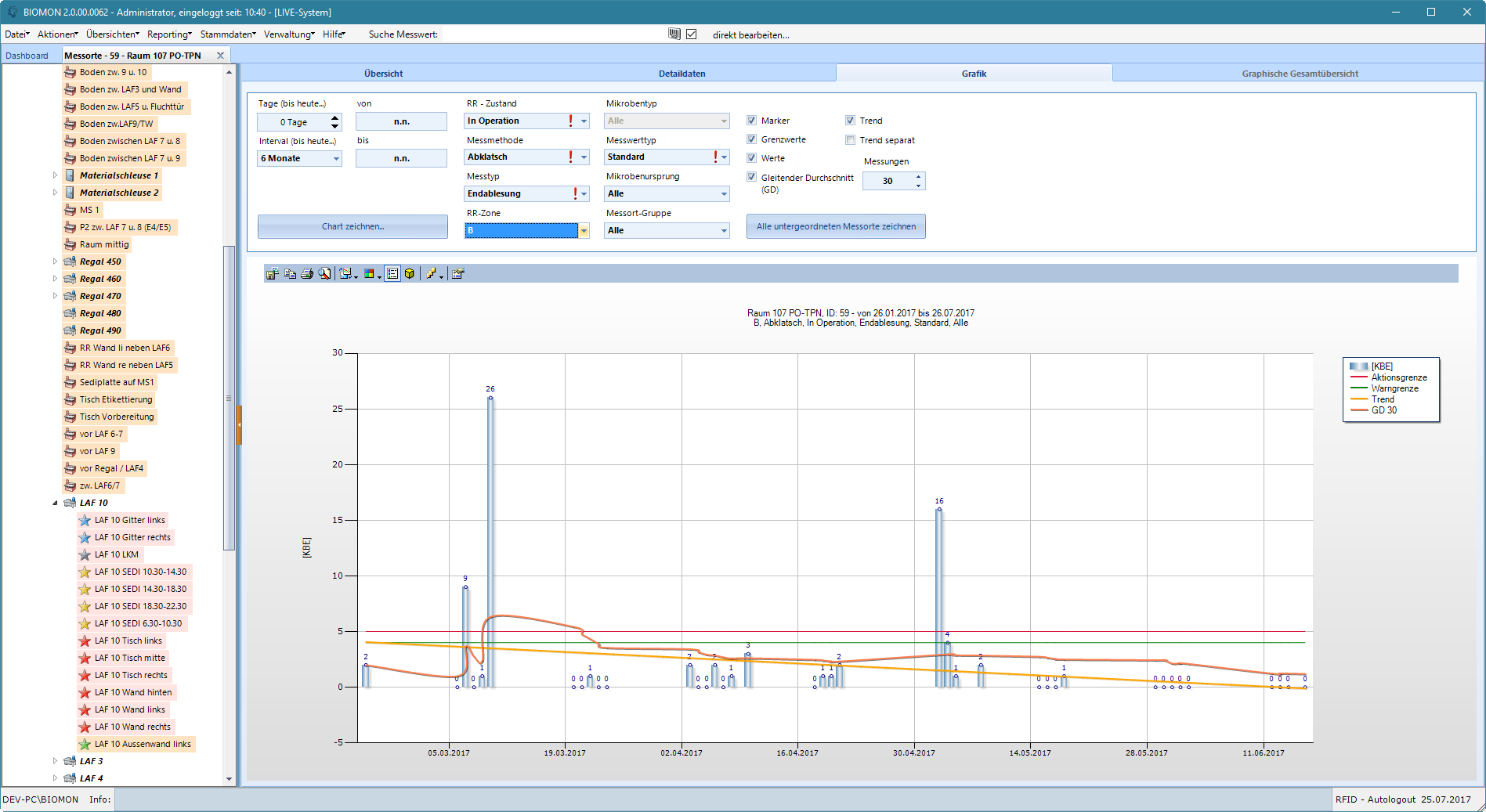Screen dimensions: 1486x812
Task: Collapse the LAF 10 tree node
Action: point(55,503)
